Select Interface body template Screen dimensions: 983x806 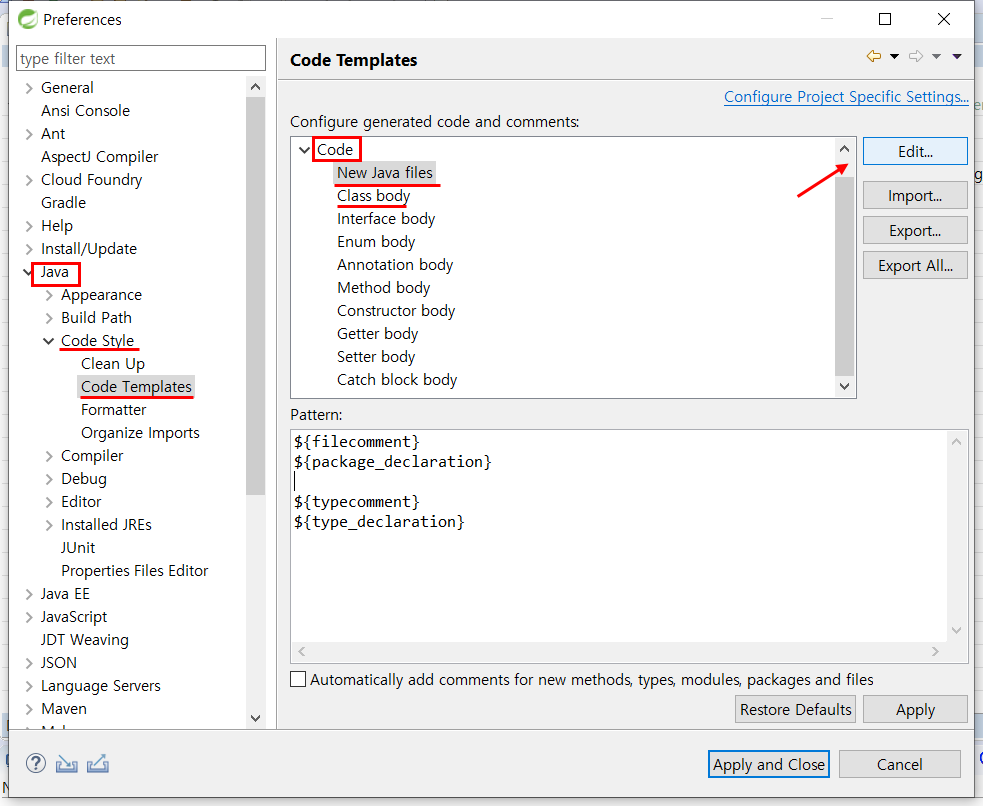point(386,219)
